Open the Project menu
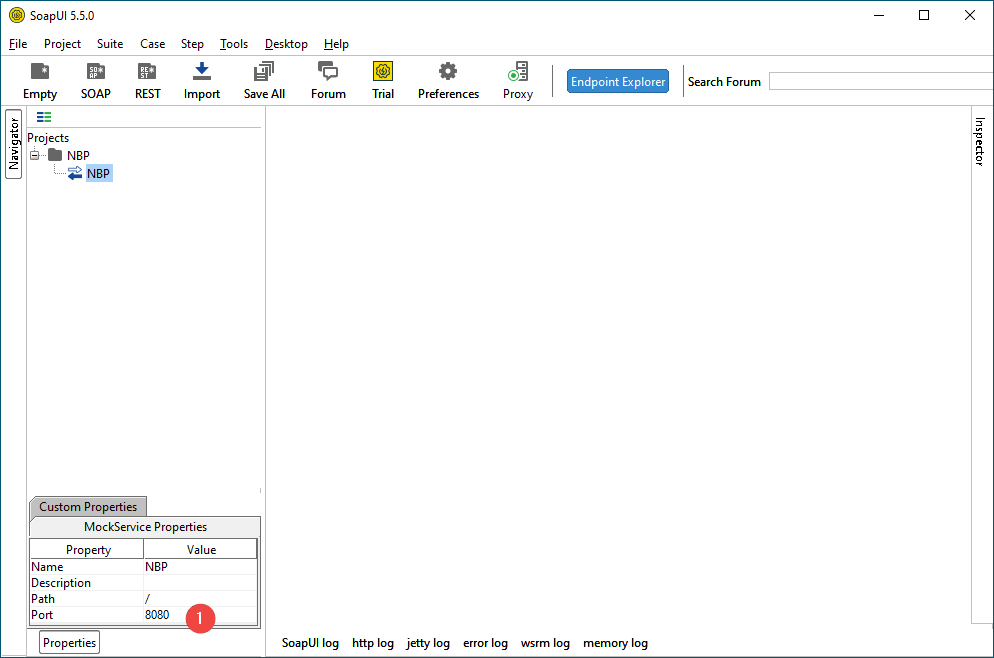The image size is (994, 658). (x=62, y=44)
